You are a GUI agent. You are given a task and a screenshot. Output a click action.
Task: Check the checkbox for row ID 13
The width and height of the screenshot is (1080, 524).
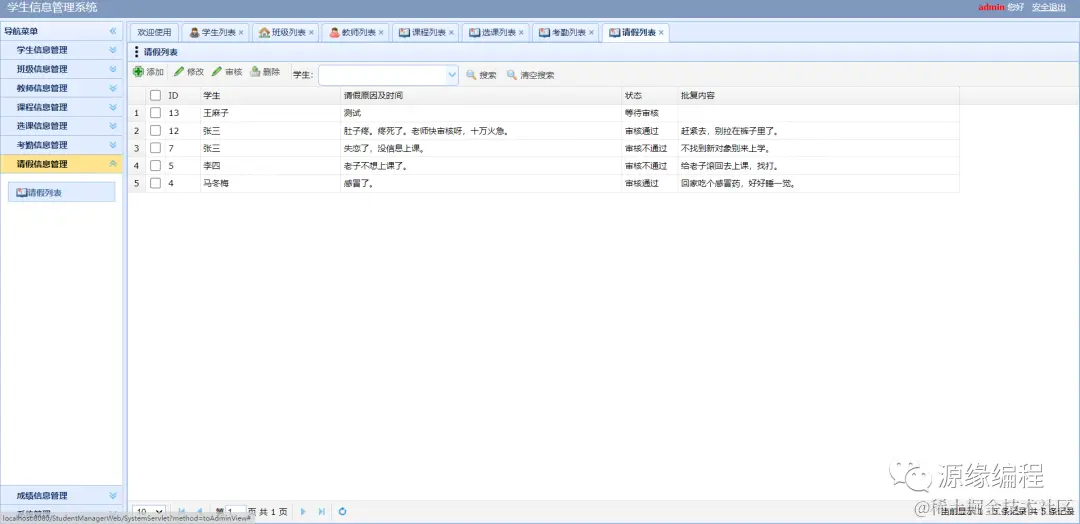pyautogui.click(x=156, y=113)
